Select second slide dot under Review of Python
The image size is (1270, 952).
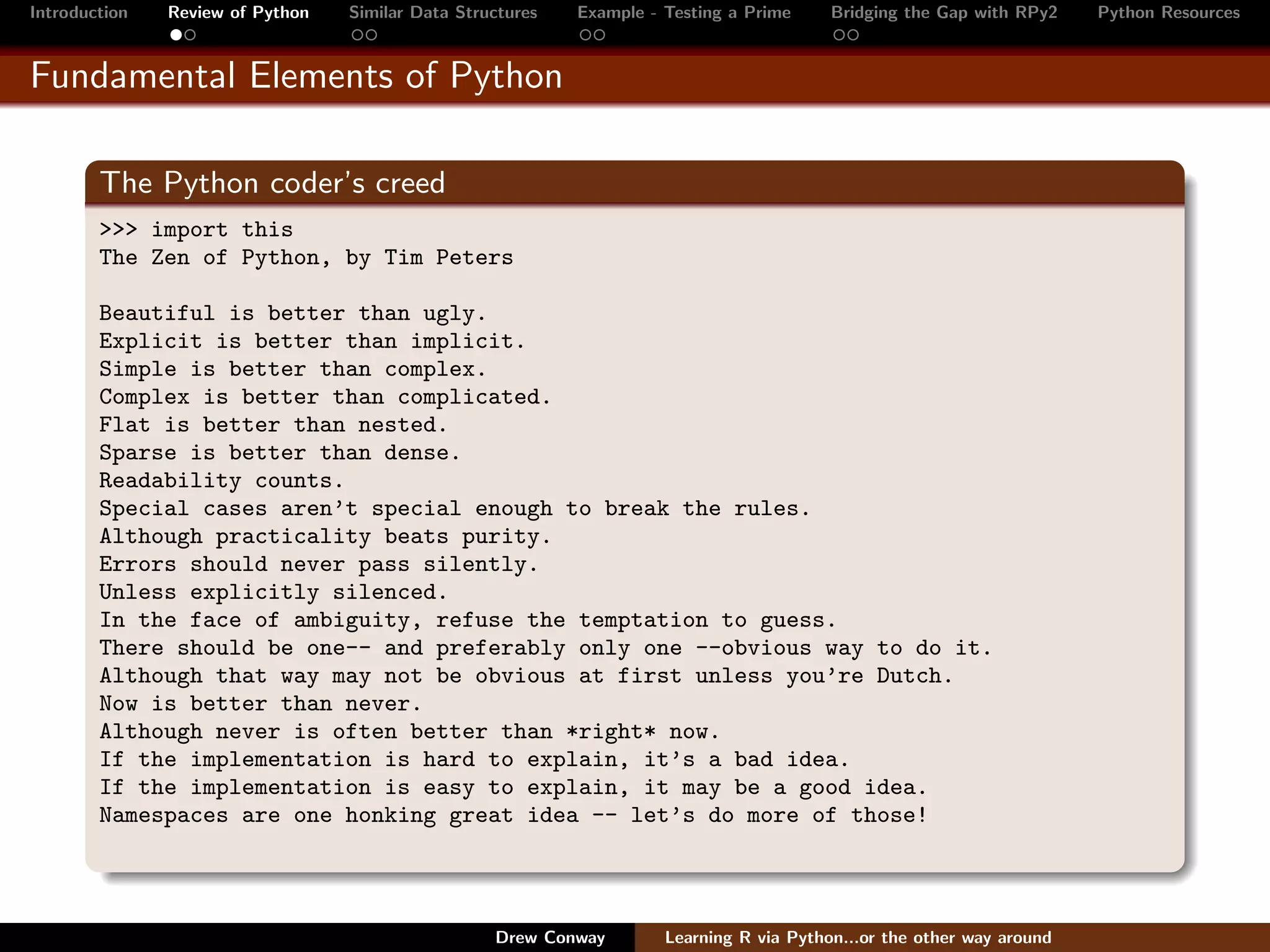[190, 35]
